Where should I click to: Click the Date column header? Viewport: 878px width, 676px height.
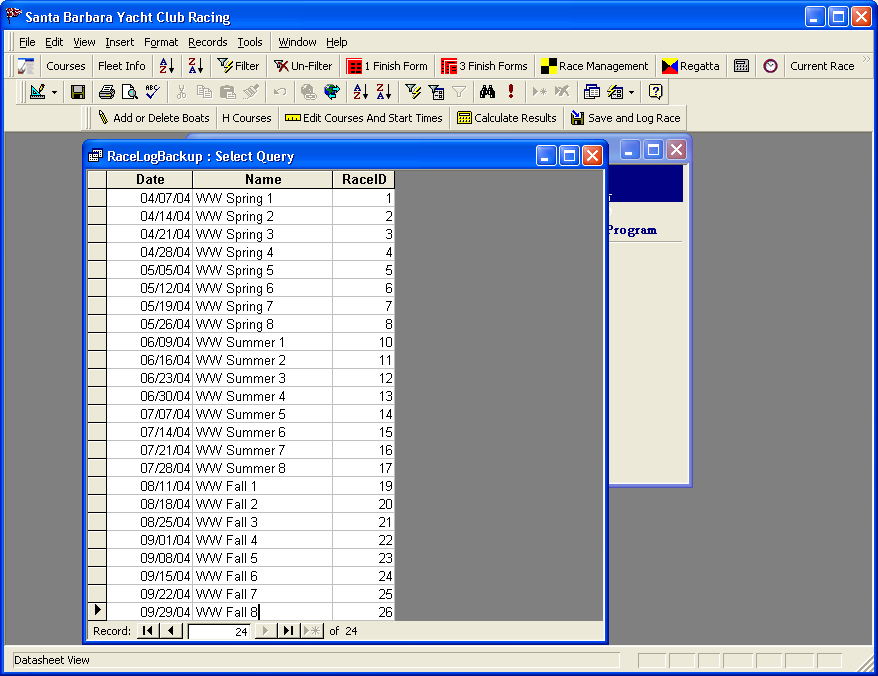150,179
